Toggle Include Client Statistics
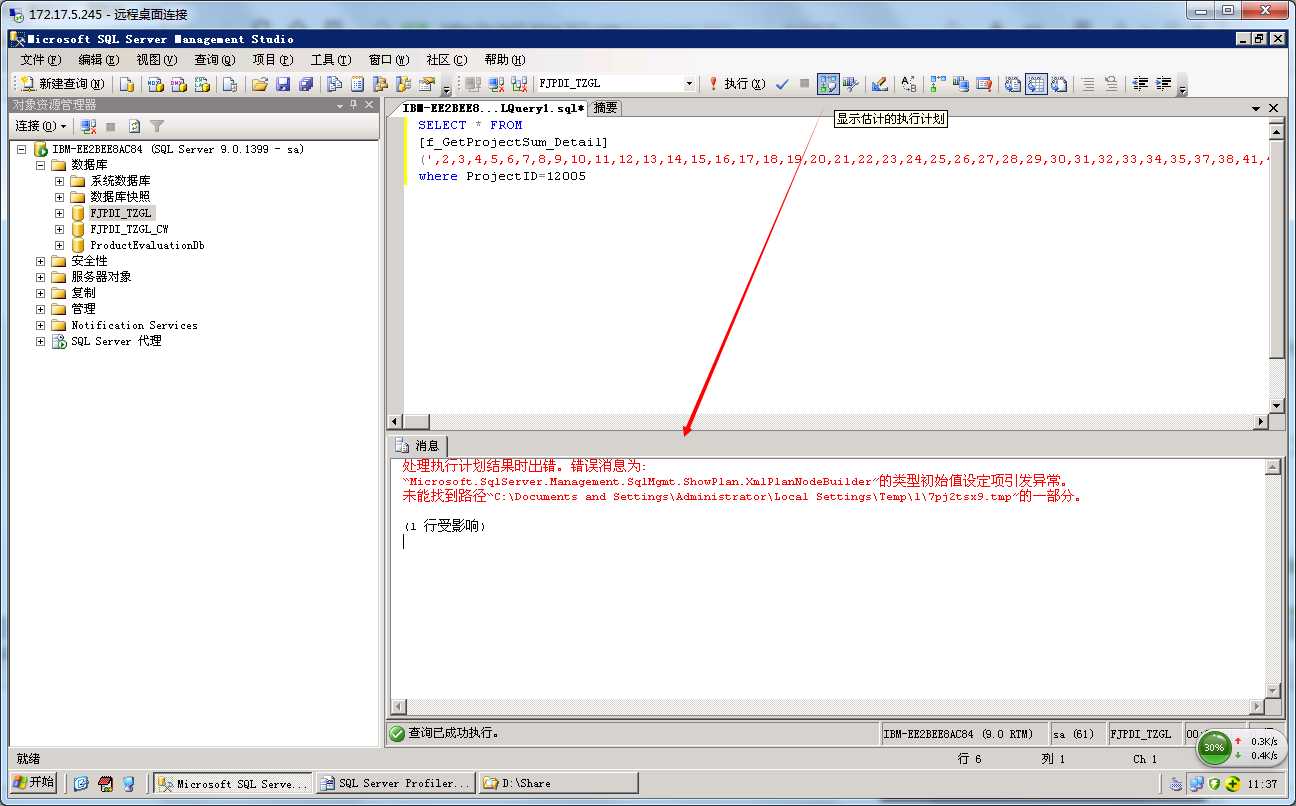The width and height of the screenshot is (1296, 806). [x=962, y=84]
